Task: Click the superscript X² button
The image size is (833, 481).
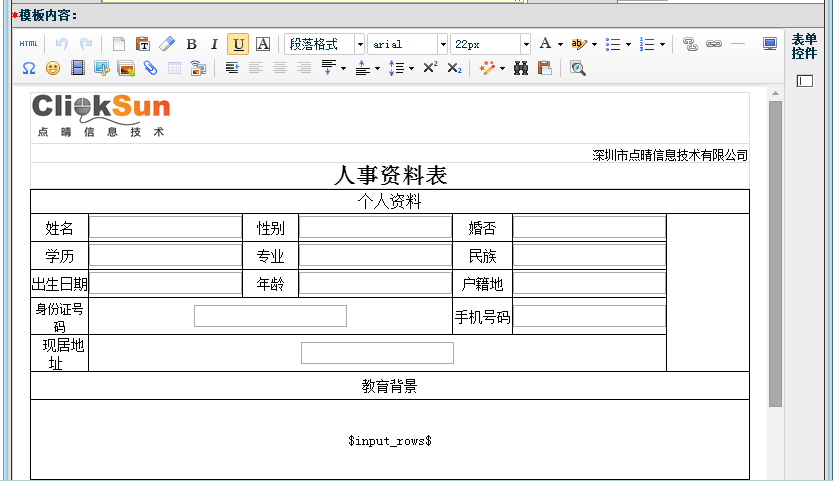Action: [430, 68]
